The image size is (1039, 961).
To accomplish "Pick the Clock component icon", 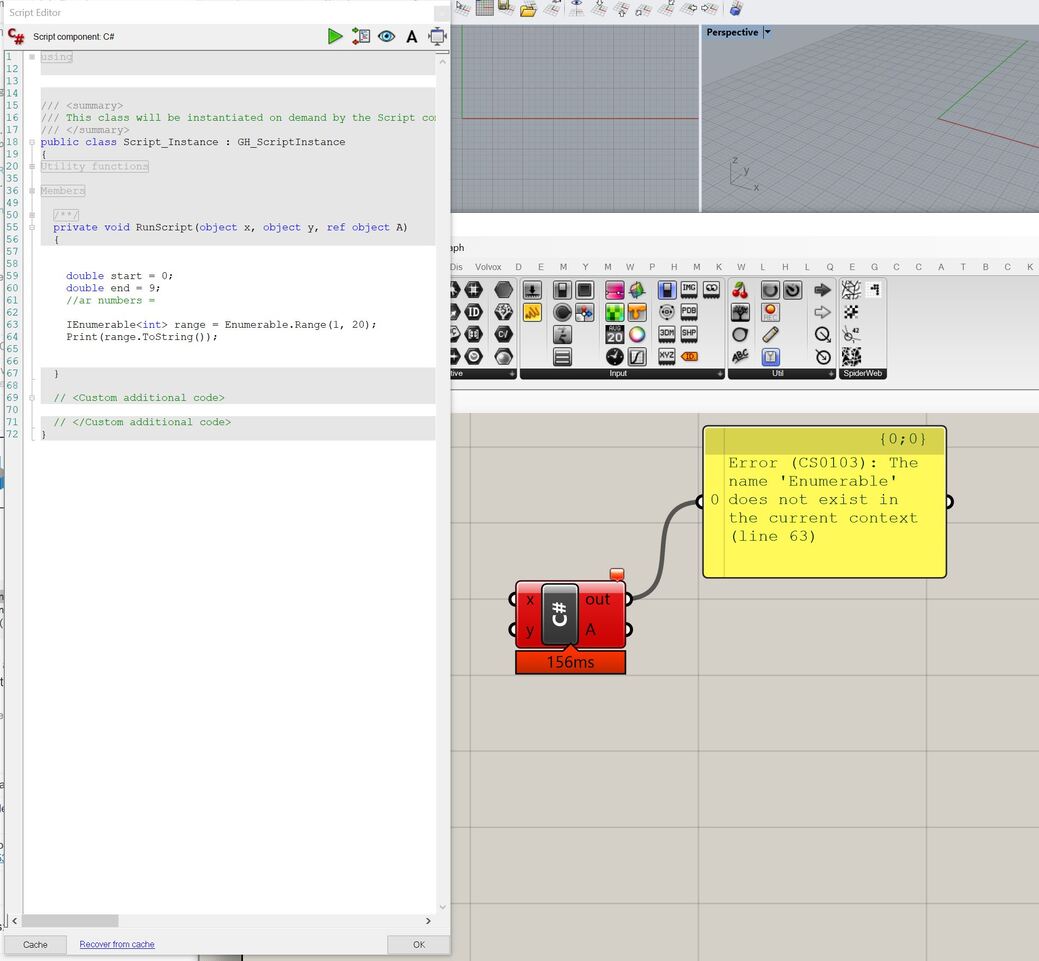I will 614,357.
